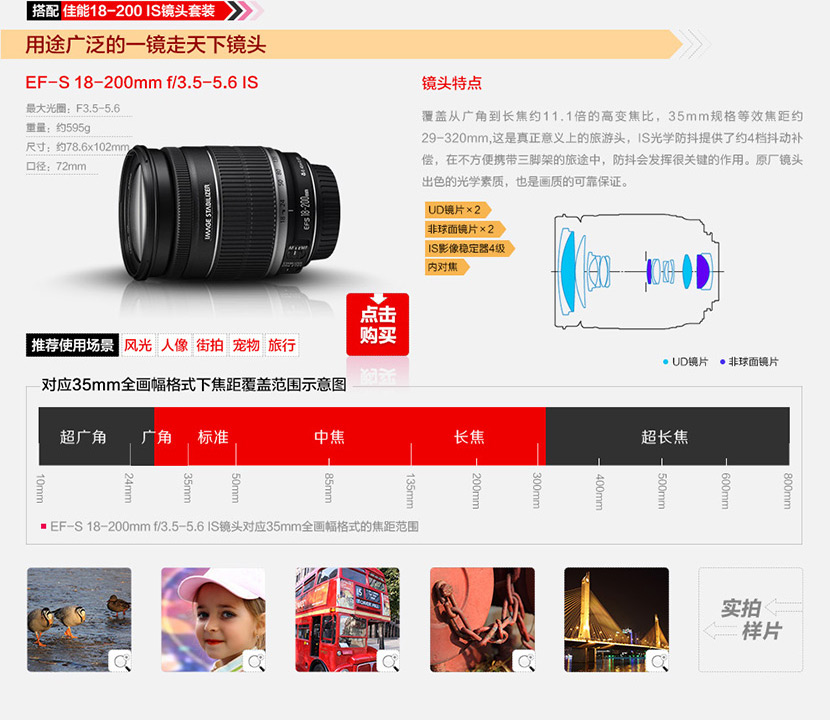This screenshot has height=720, width=830.
Task: Click the 24mm scale label
Action: (129, 489)
